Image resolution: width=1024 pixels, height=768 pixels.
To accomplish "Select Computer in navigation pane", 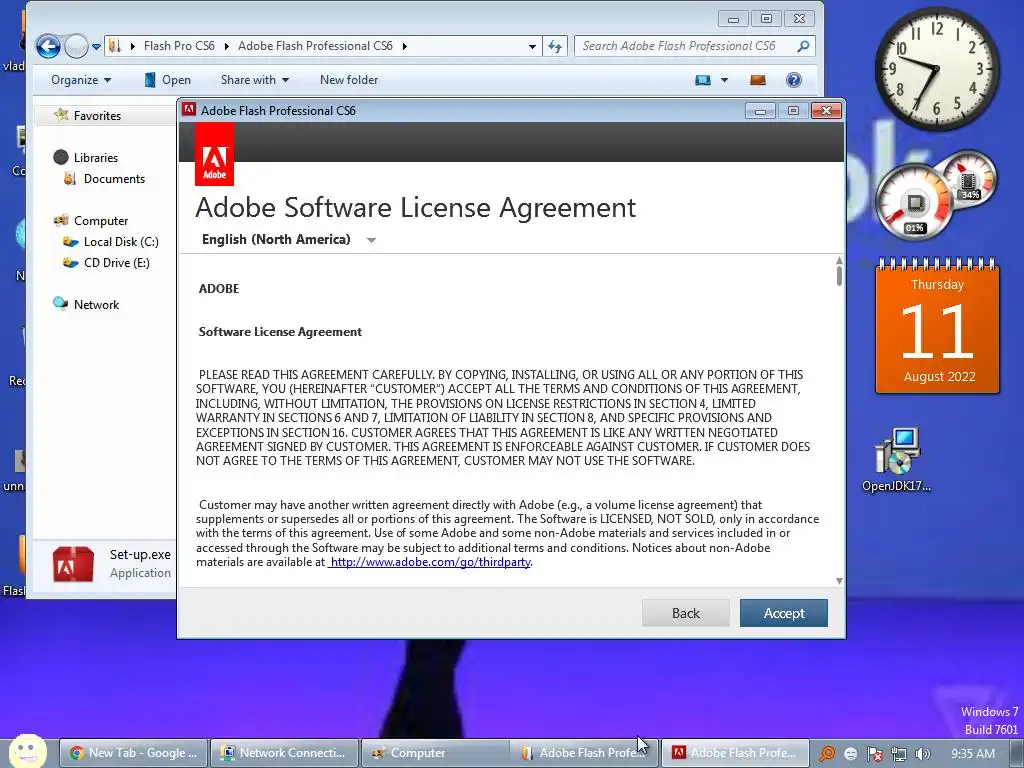I will pos(101,221).
